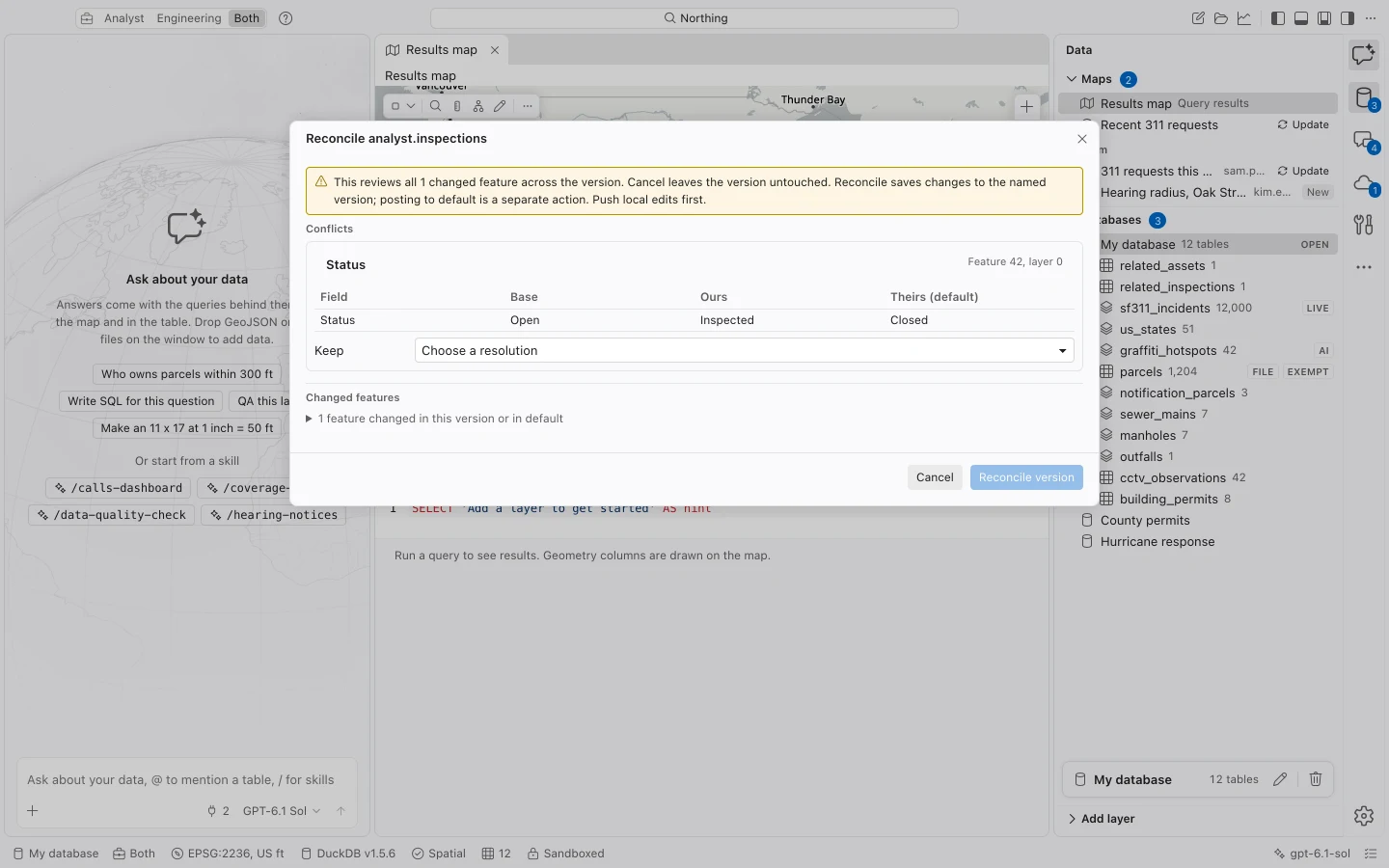Select the sf311_incidents layer row
The height and width of the screenshot is (868, 1389).
(x=1217, y=309)
